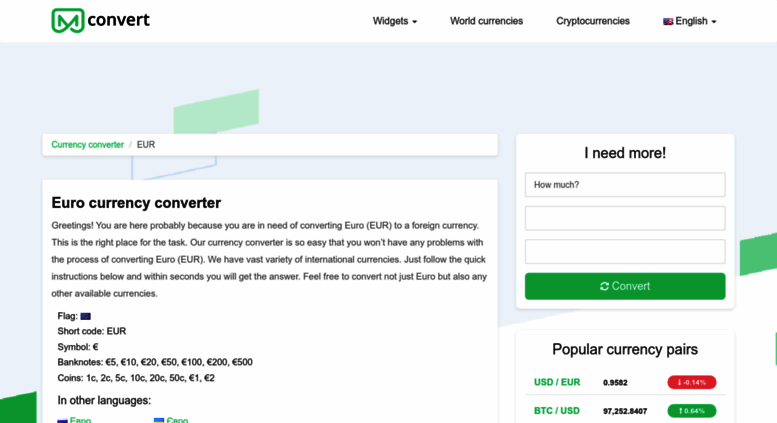Focus the How much? amount field
The height and width of the screenshot is (423, 777).
[x=625, y=185]
